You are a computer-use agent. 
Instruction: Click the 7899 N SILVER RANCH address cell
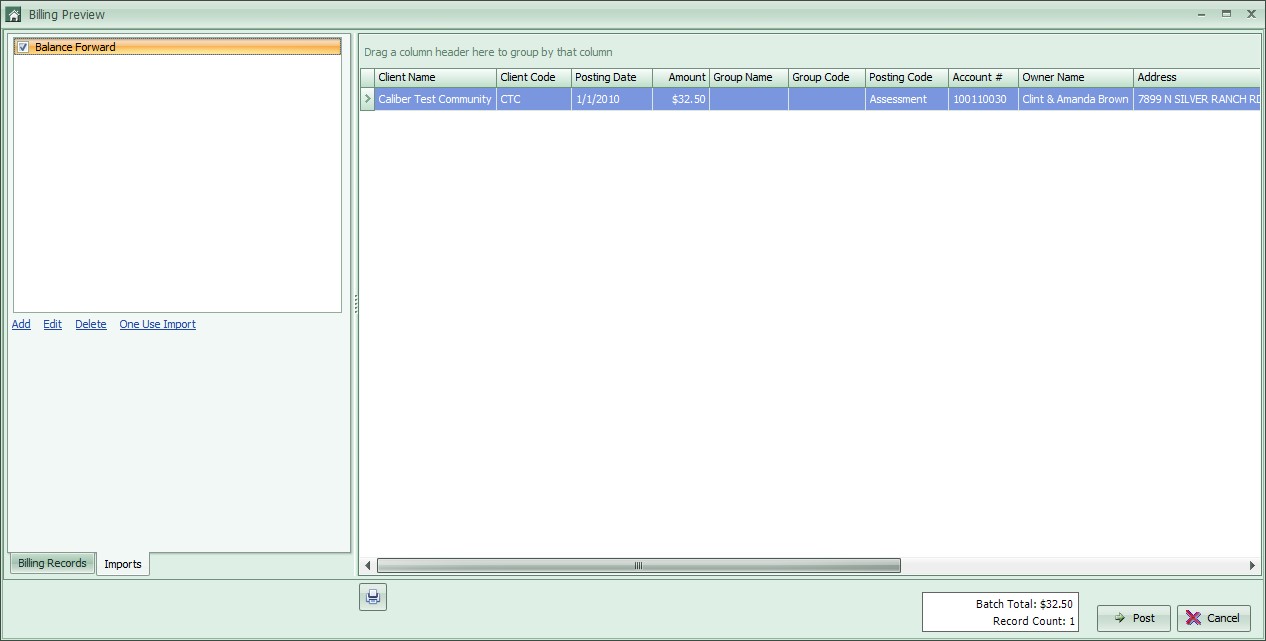(1197, 99)
